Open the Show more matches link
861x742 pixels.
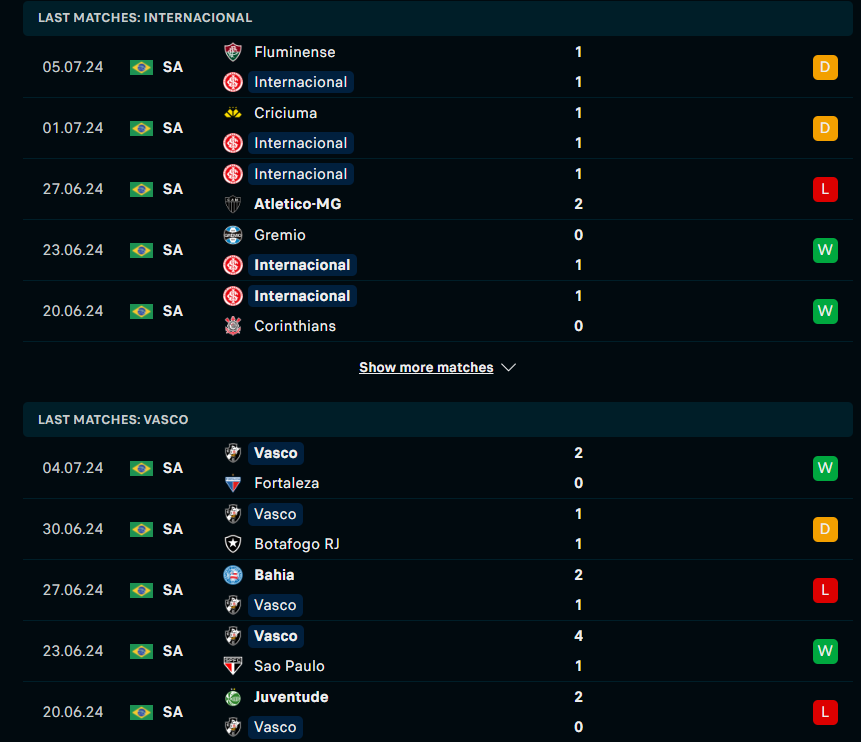(x=426, y=367)
